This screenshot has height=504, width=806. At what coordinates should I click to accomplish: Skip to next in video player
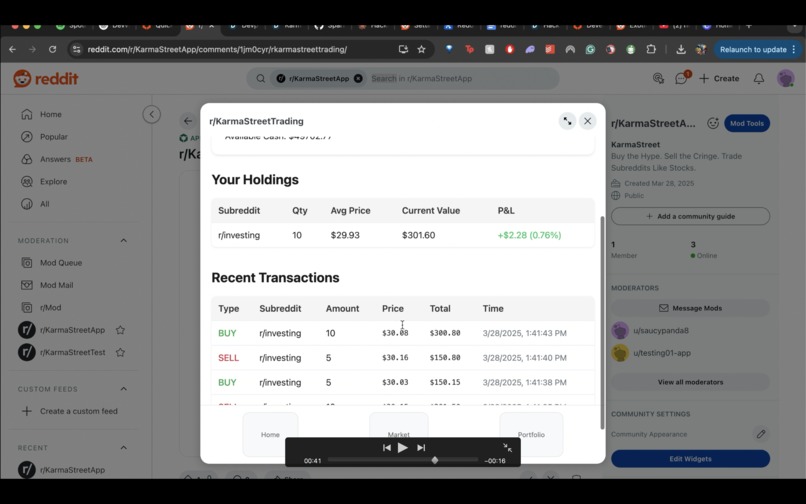click(x=421, y=447)
